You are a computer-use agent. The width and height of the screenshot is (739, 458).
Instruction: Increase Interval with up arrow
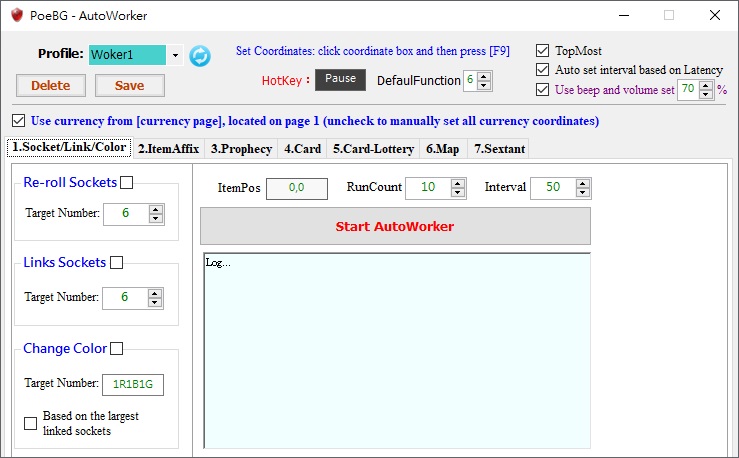coord(583,183)
